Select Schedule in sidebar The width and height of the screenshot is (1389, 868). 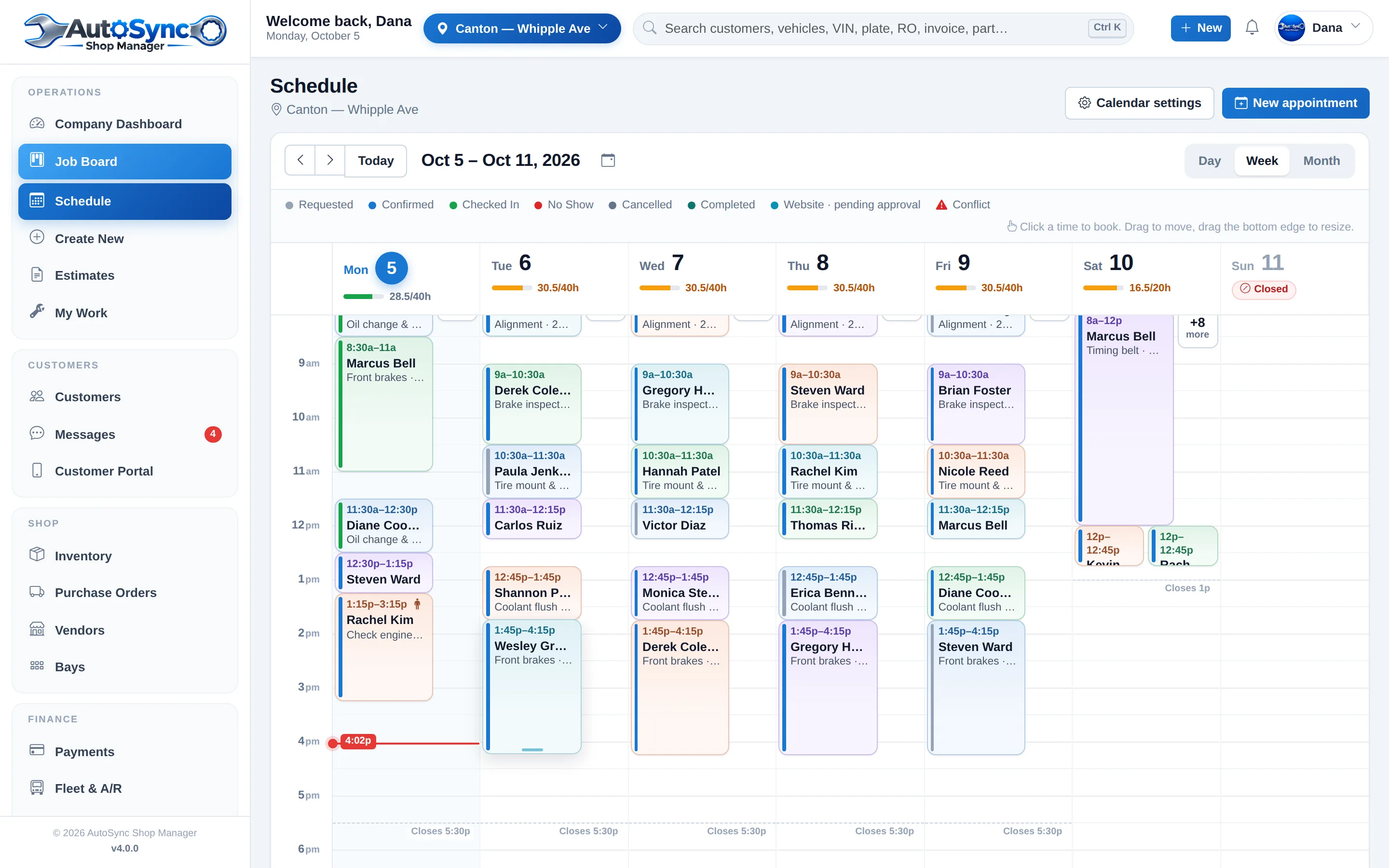point(124,201)
